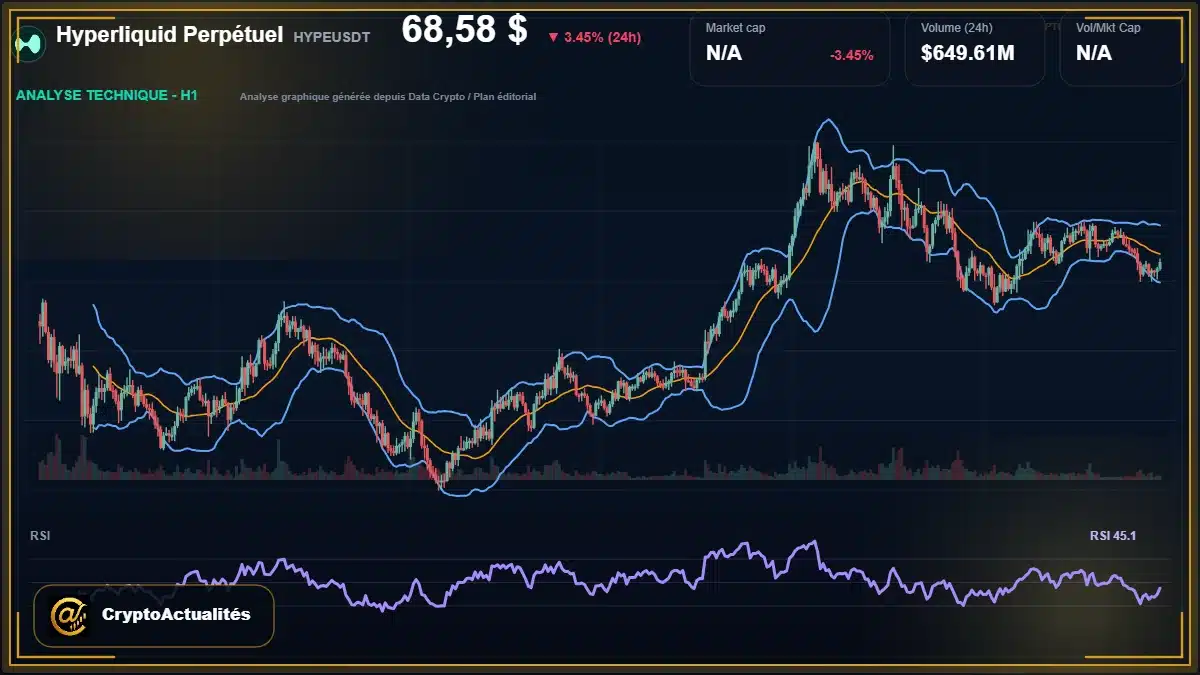
Task: Click the N/A value under Vol/Mkt Cap
Action: (x=1094, y=54)
